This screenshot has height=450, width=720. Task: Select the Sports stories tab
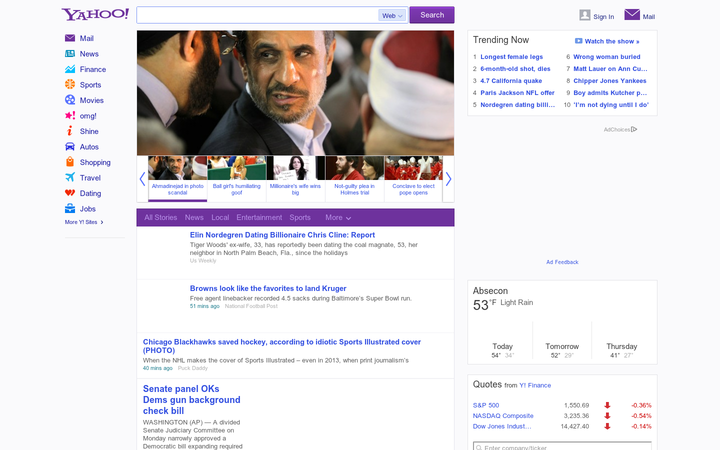point(300,218)
